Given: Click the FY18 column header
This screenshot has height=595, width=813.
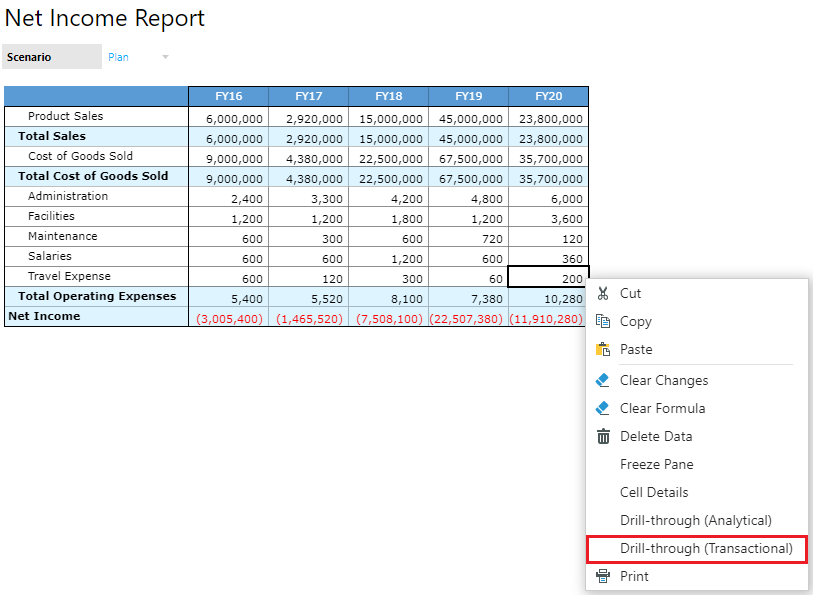Looking at the screenshot, I should click(388, 96).
